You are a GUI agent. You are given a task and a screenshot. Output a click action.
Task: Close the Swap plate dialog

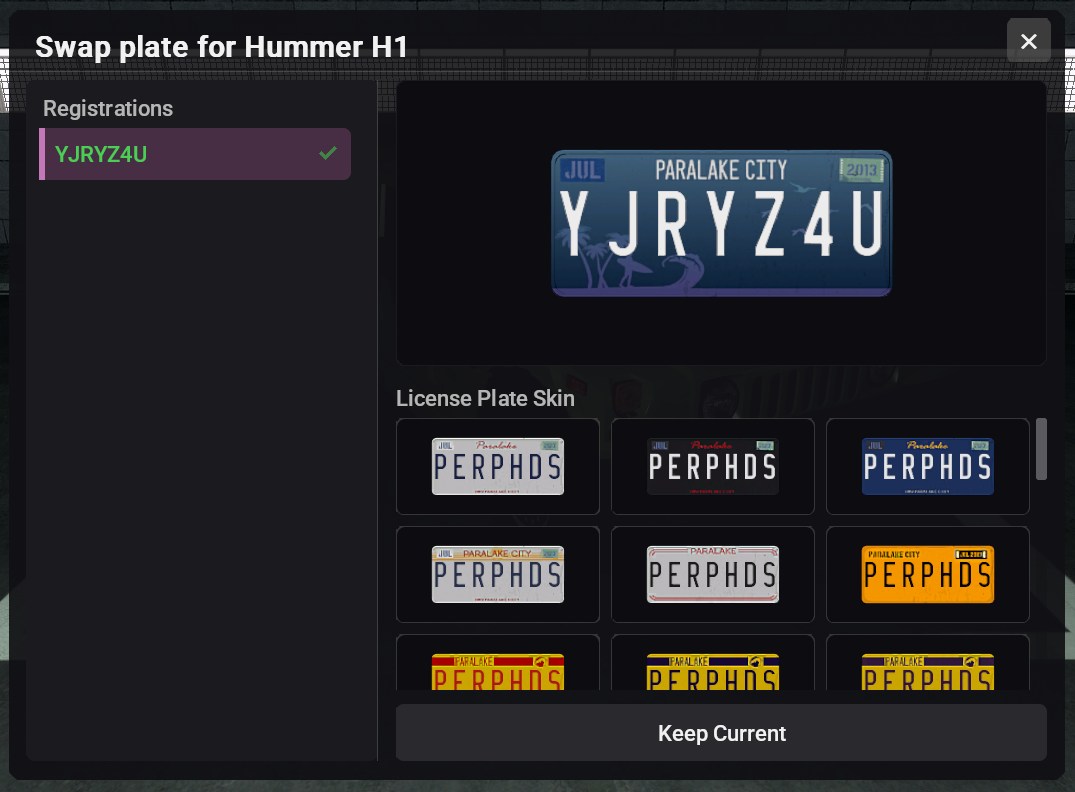coord(1028,41)
